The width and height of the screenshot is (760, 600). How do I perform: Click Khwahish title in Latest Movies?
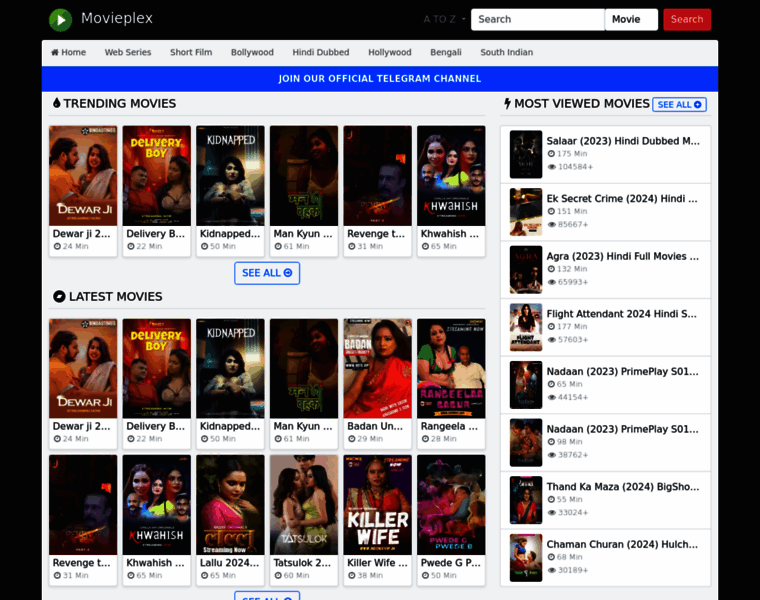155,563
